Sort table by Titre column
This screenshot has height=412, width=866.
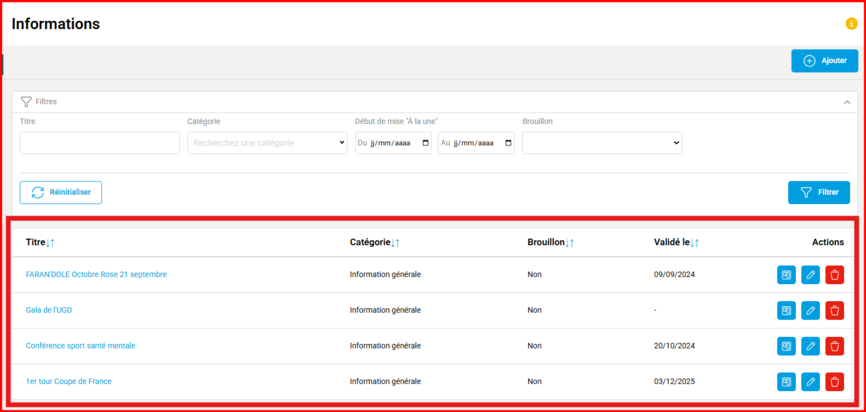pyautogui.click(x=50, y=243)
